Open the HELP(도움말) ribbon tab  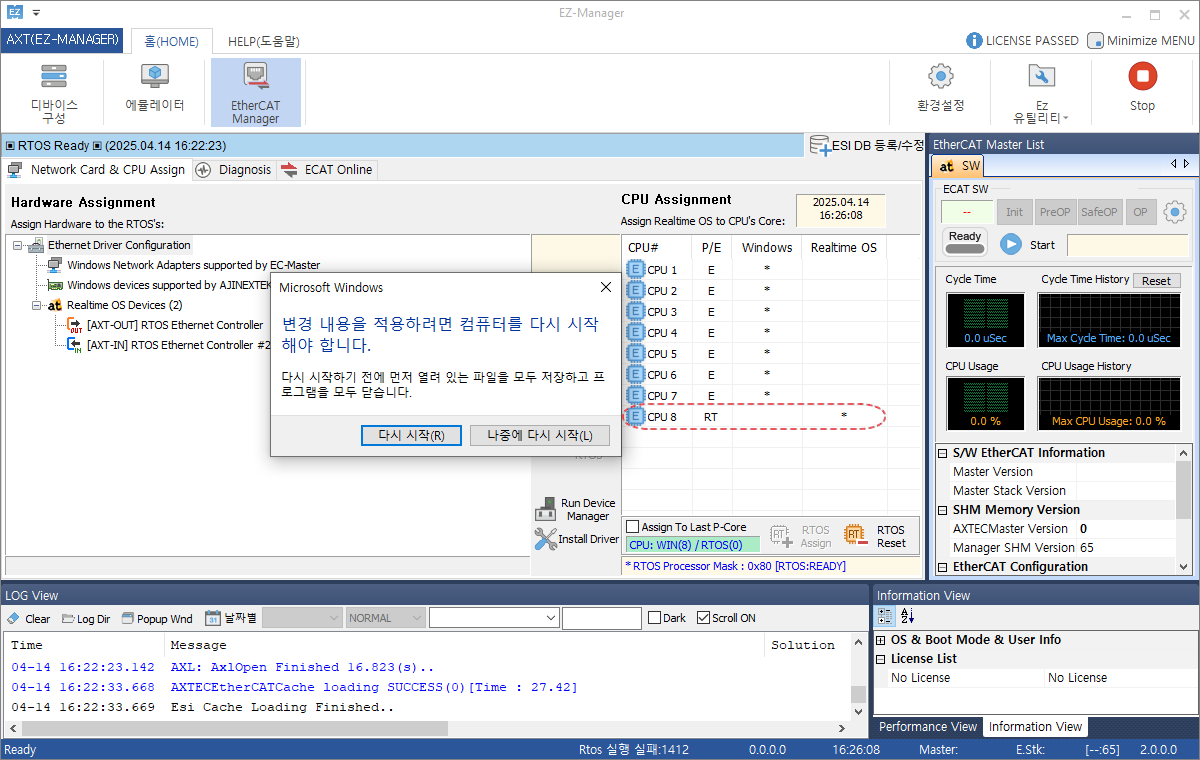click(x=263, y=42)
